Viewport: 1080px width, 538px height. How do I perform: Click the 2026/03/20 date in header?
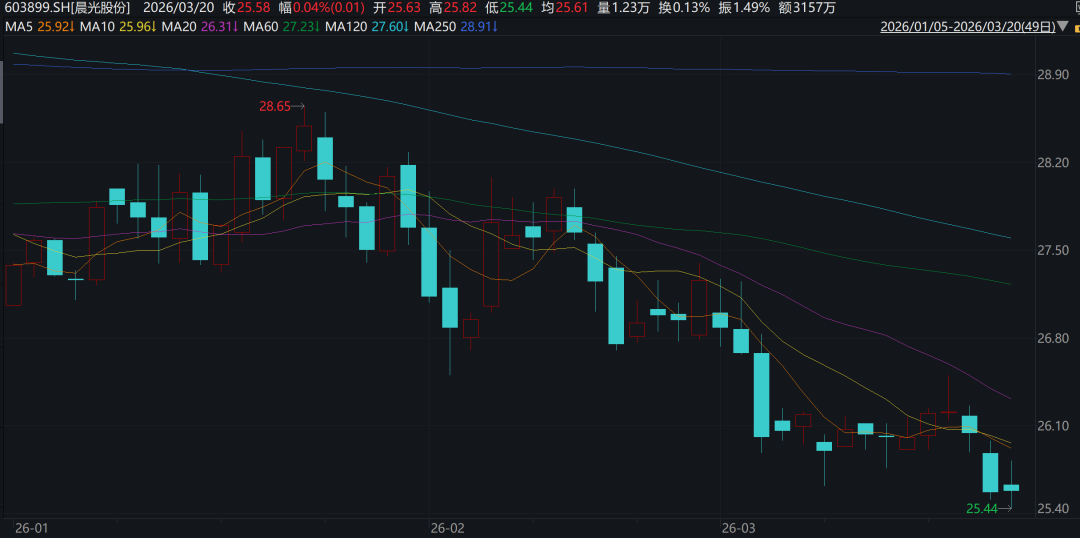[179, 8]
